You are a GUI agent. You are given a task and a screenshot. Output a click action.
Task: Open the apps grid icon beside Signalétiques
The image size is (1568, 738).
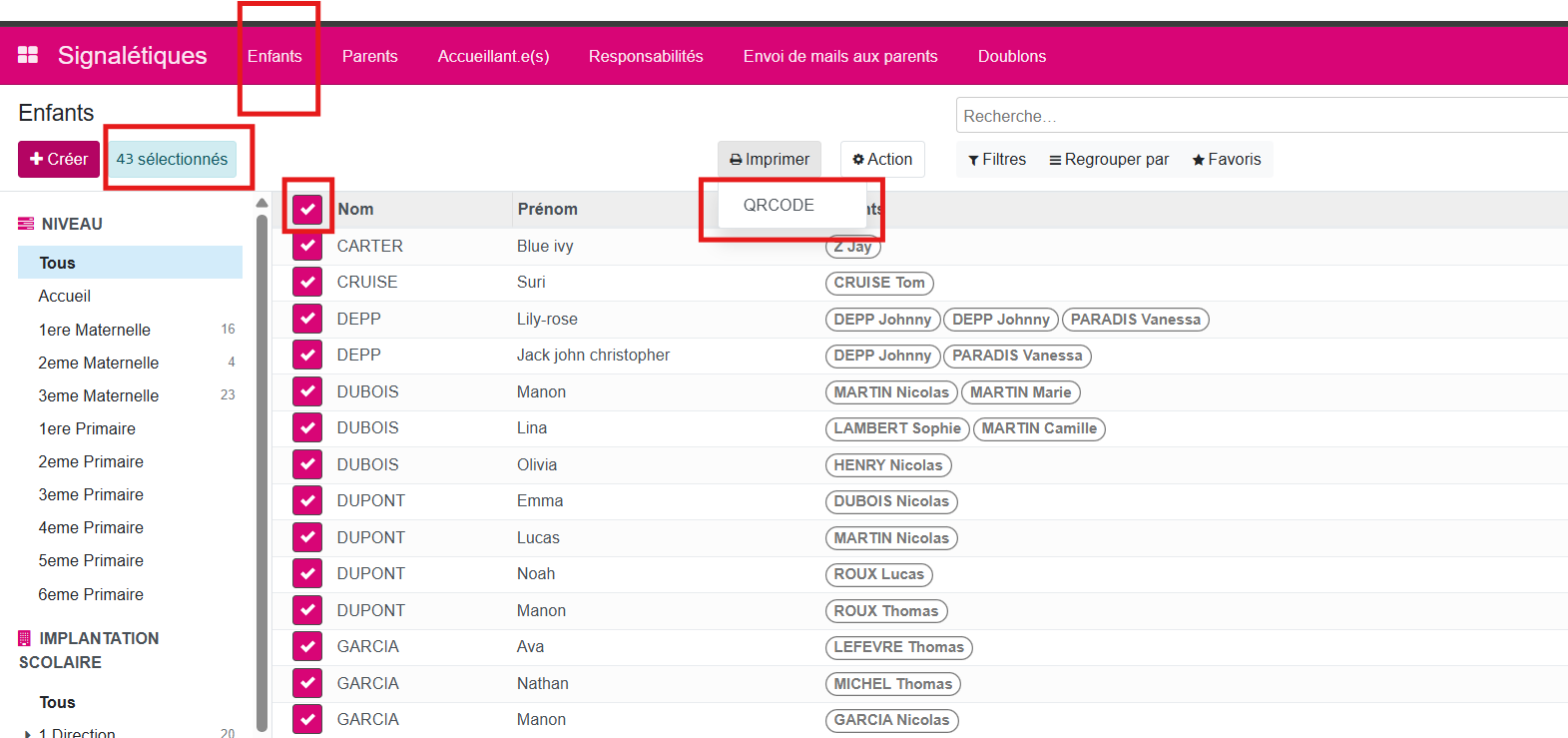pyautogui.click(x=28, y=55)
